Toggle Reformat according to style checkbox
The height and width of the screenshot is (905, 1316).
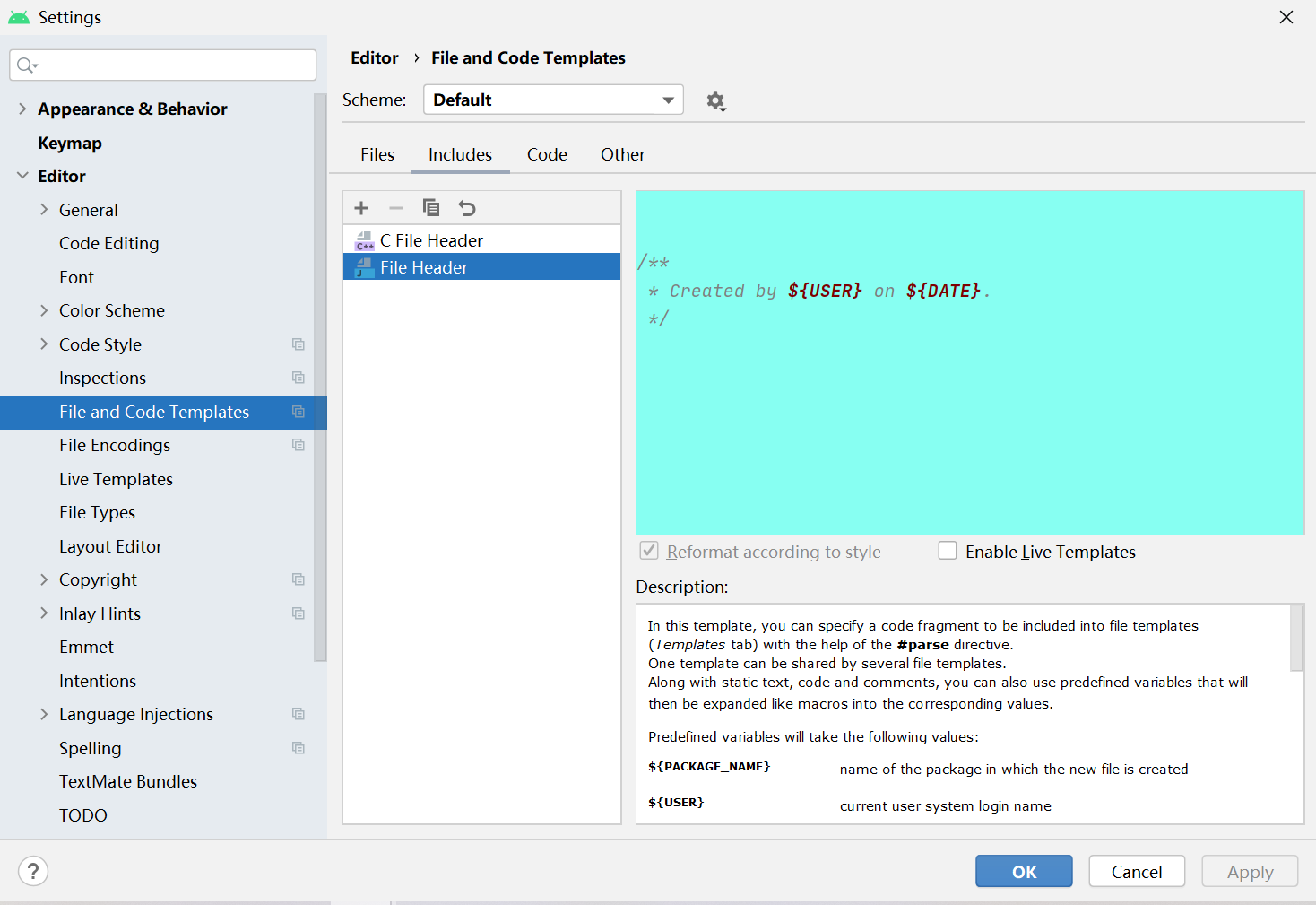[x=649, y=551]
